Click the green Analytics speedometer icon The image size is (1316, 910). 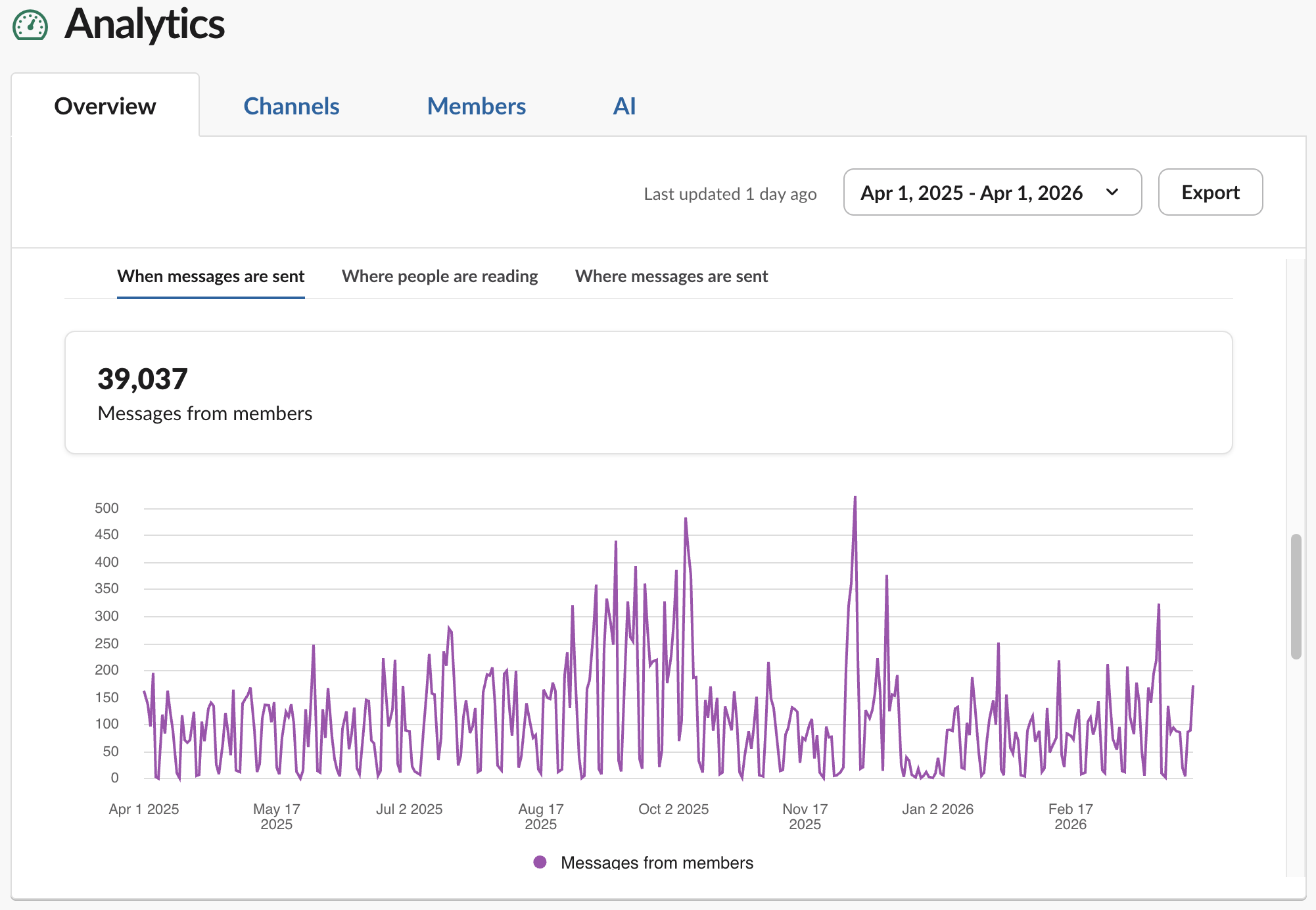pos(30,25)
